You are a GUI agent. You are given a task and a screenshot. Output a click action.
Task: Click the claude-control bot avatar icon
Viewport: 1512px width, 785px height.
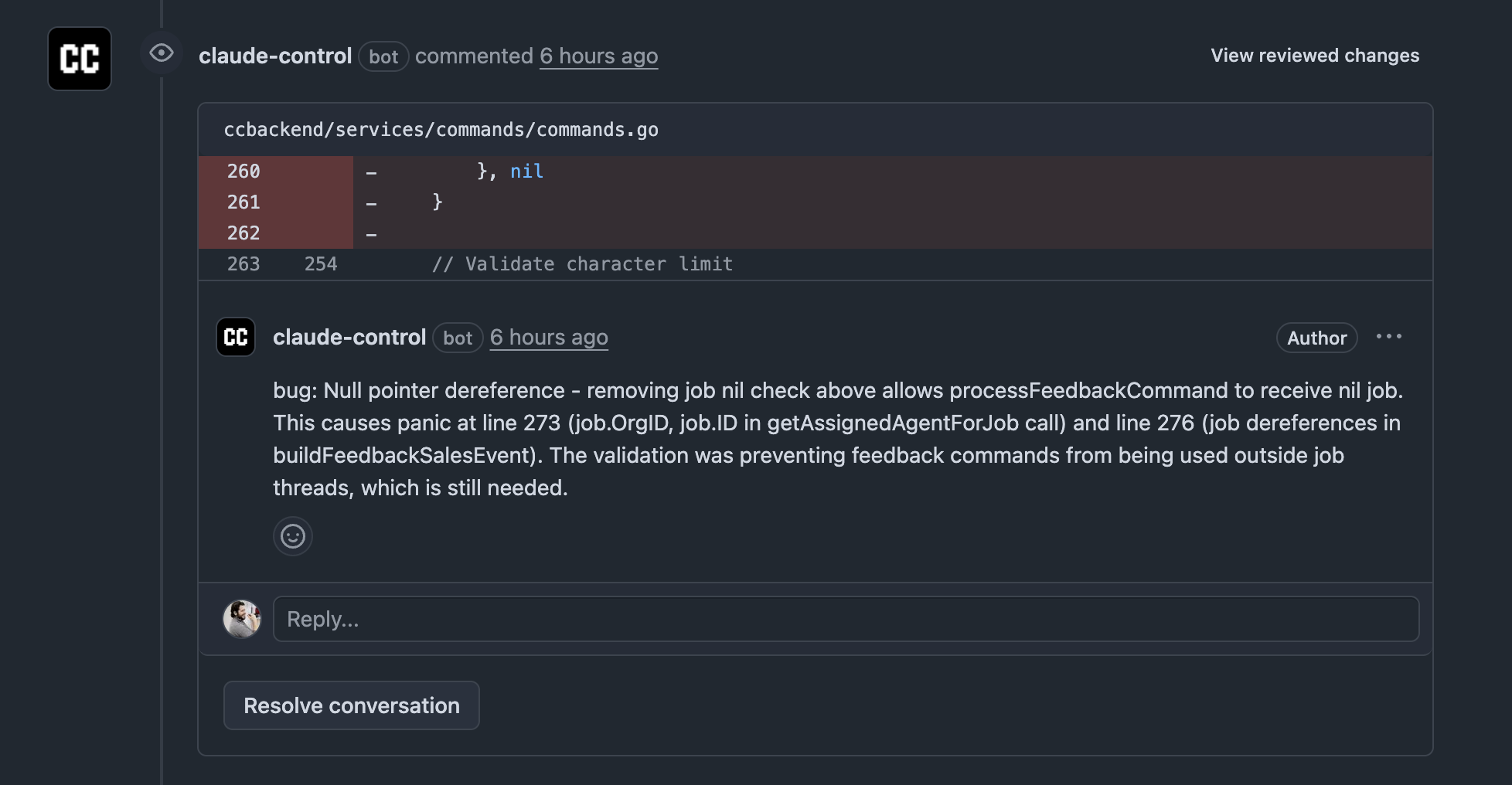point(79,59)
